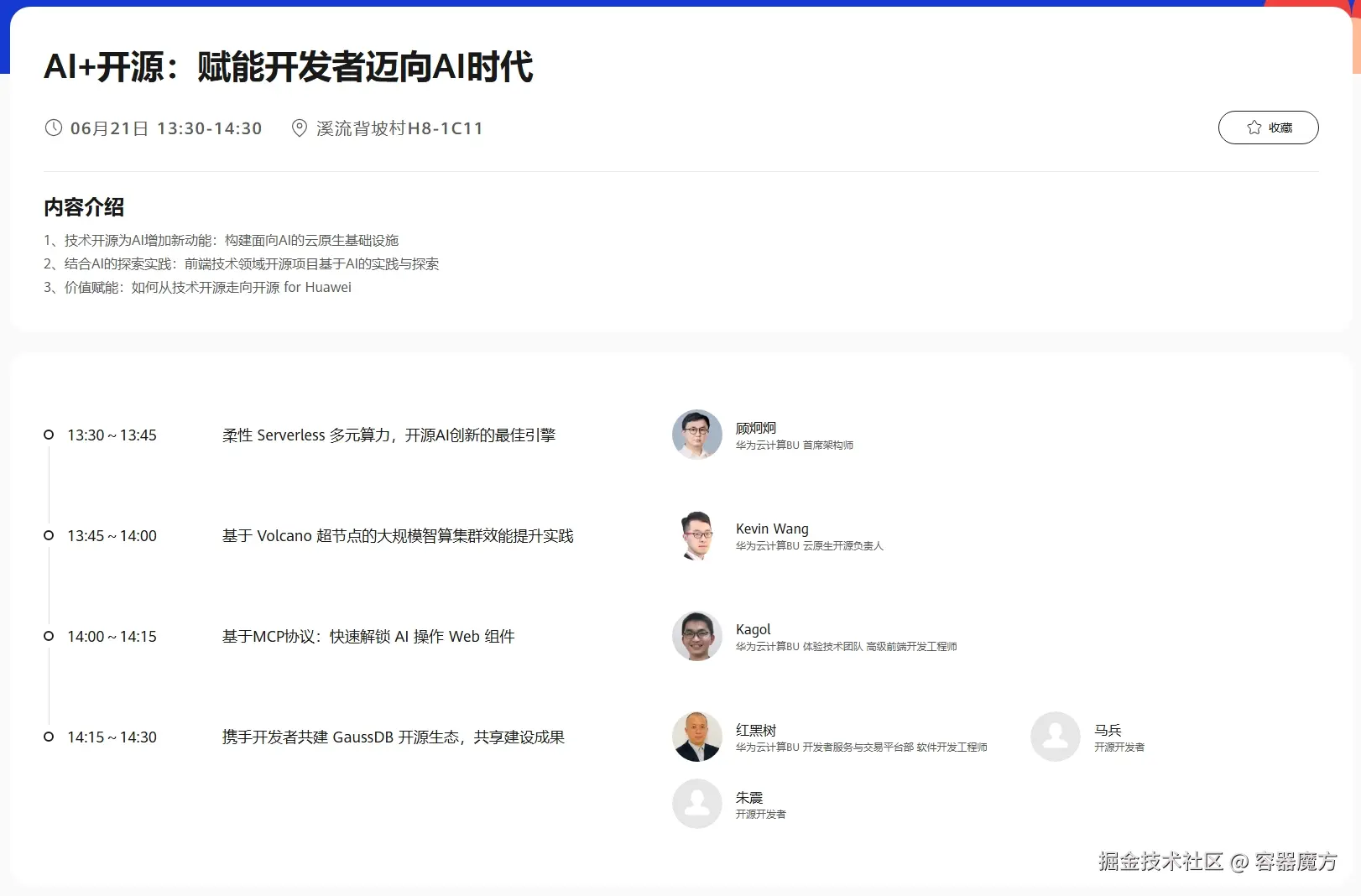Click the clock icon beside 06月21日

(54, 128)
